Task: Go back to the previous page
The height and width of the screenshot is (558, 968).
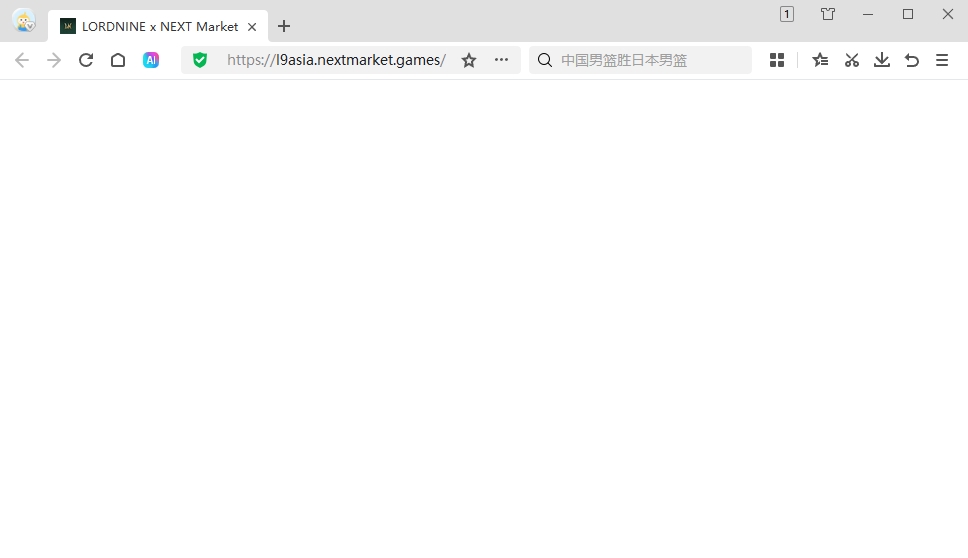Action: 22,60
